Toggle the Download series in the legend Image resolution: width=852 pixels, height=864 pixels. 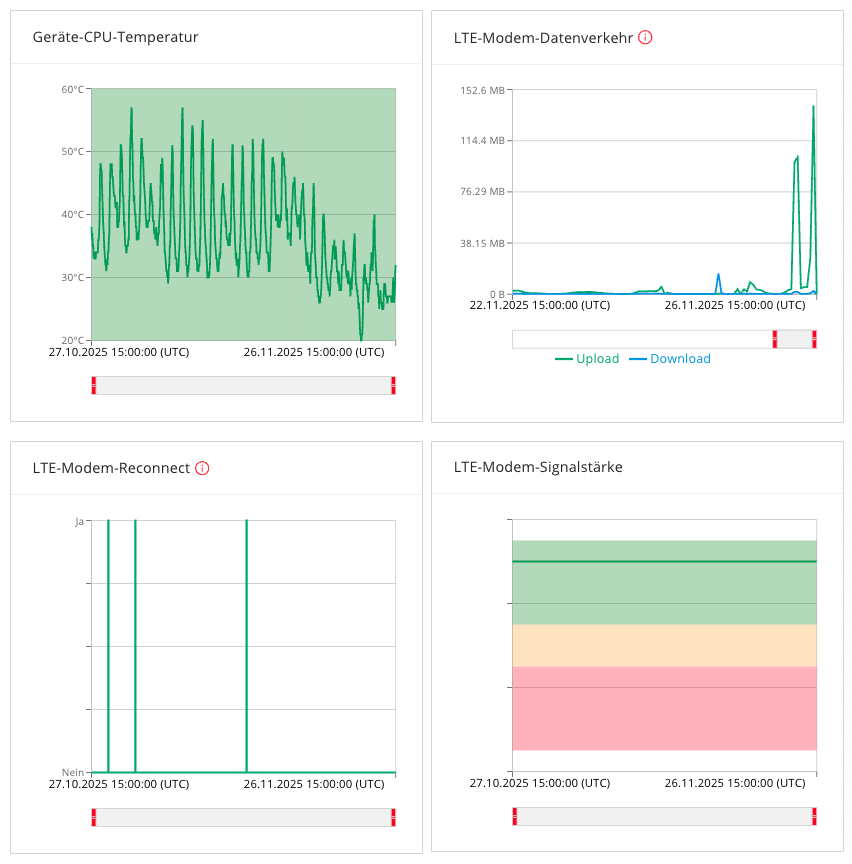click(x=670, y=359)
